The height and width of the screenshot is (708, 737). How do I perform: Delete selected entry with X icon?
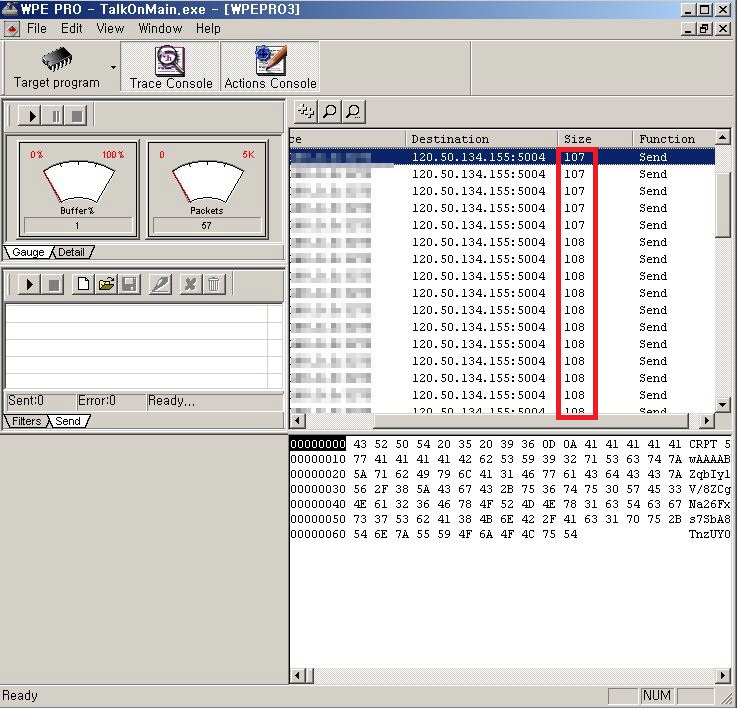click(x=190, y=284)
